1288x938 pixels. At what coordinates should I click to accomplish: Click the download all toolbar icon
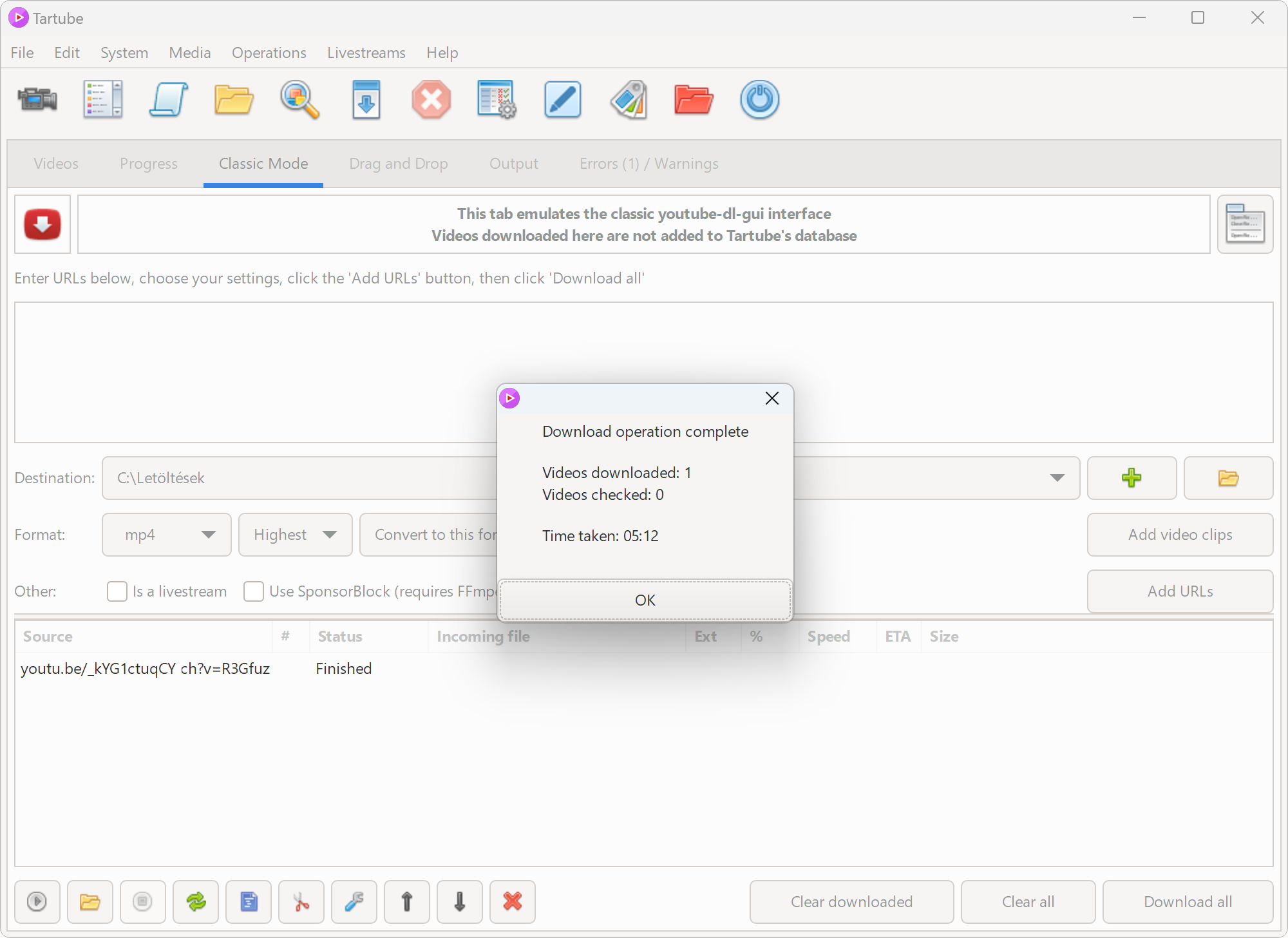click(366, 100)
